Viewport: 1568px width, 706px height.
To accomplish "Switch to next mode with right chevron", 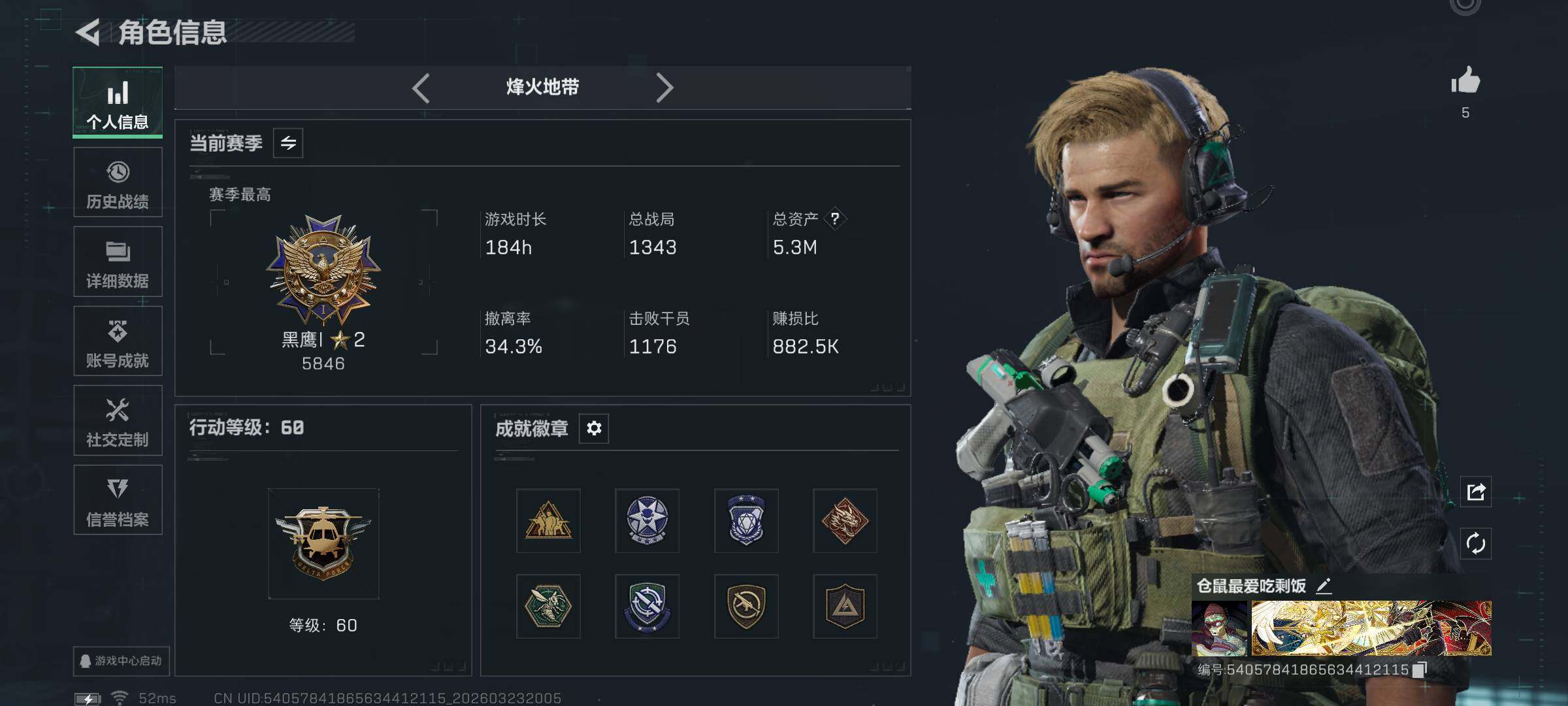I will point(664,88).
